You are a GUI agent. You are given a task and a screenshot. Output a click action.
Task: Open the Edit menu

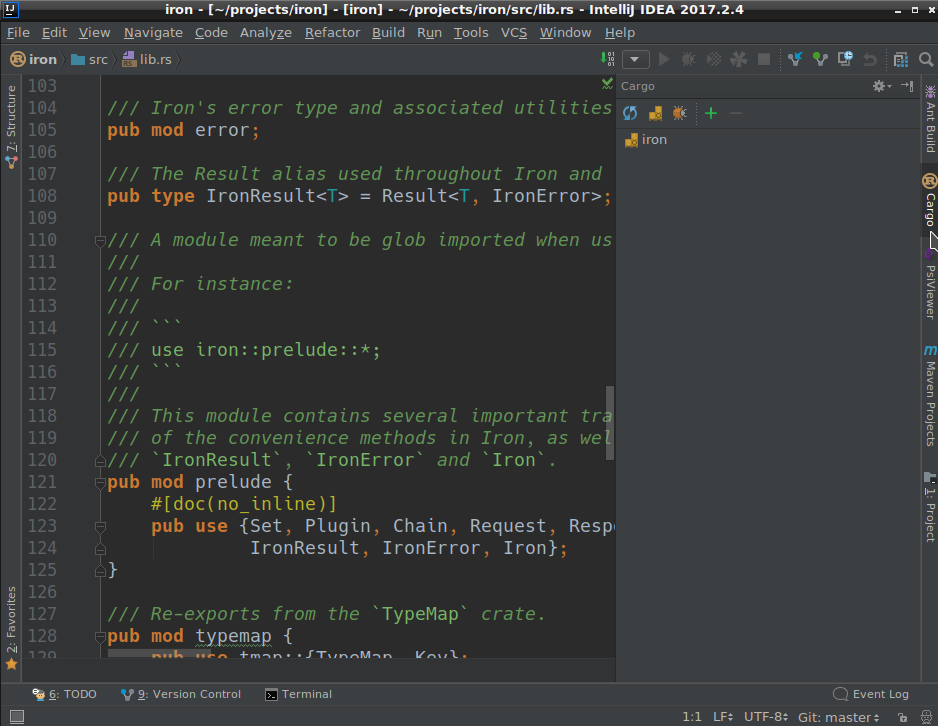click(54, 33)
